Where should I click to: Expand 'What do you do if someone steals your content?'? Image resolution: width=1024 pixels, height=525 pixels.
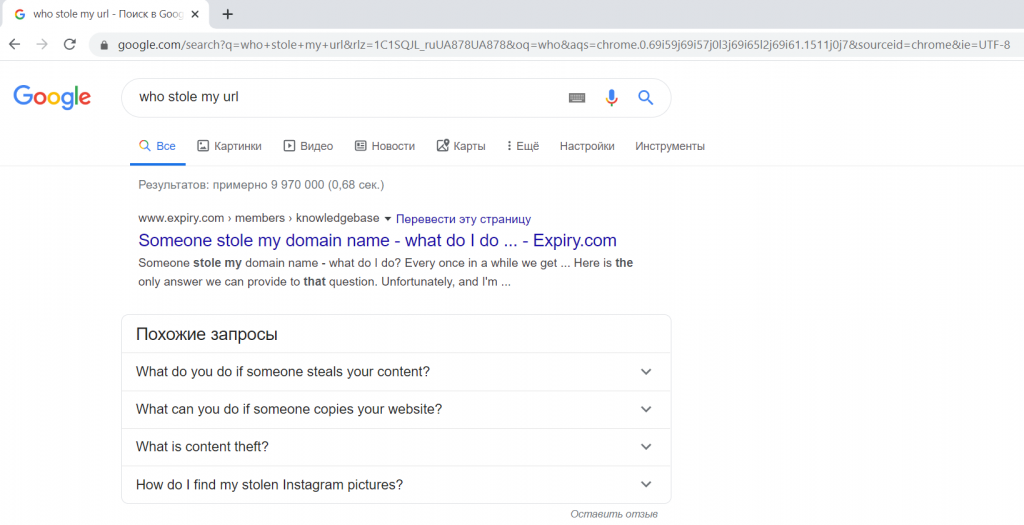[396, 372]
